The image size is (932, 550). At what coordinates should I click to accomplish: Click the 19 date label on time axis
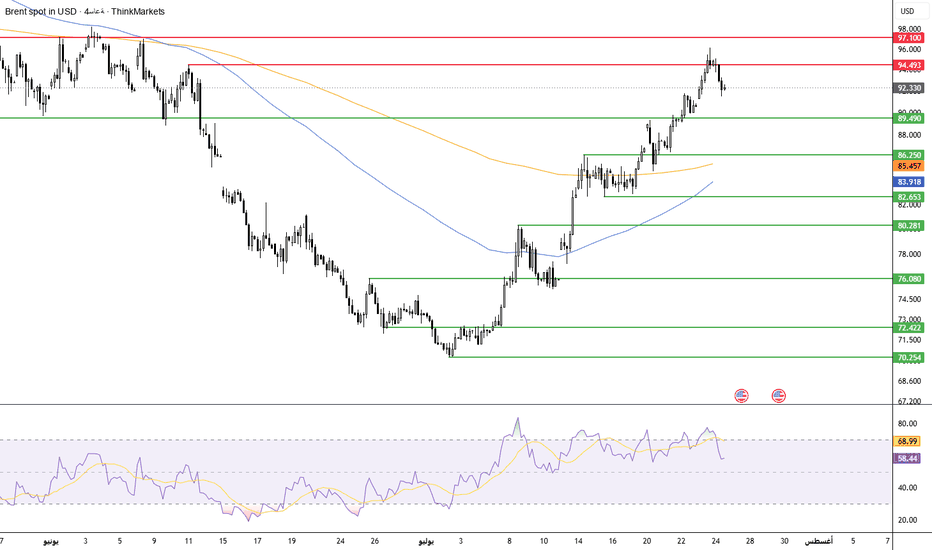coord(292,541)
